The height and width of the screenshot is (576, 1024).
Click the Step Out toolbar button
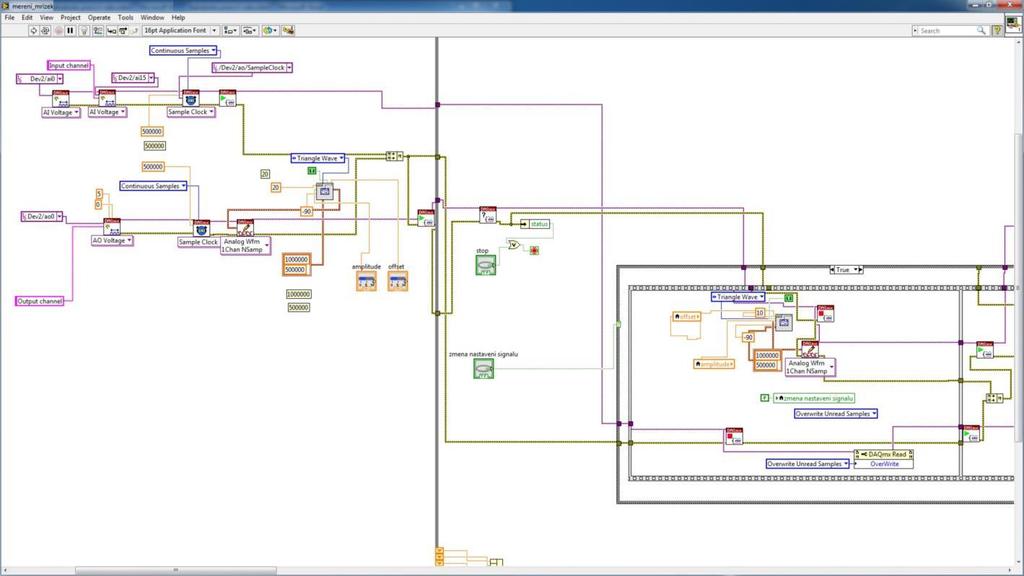pos(135,31)
